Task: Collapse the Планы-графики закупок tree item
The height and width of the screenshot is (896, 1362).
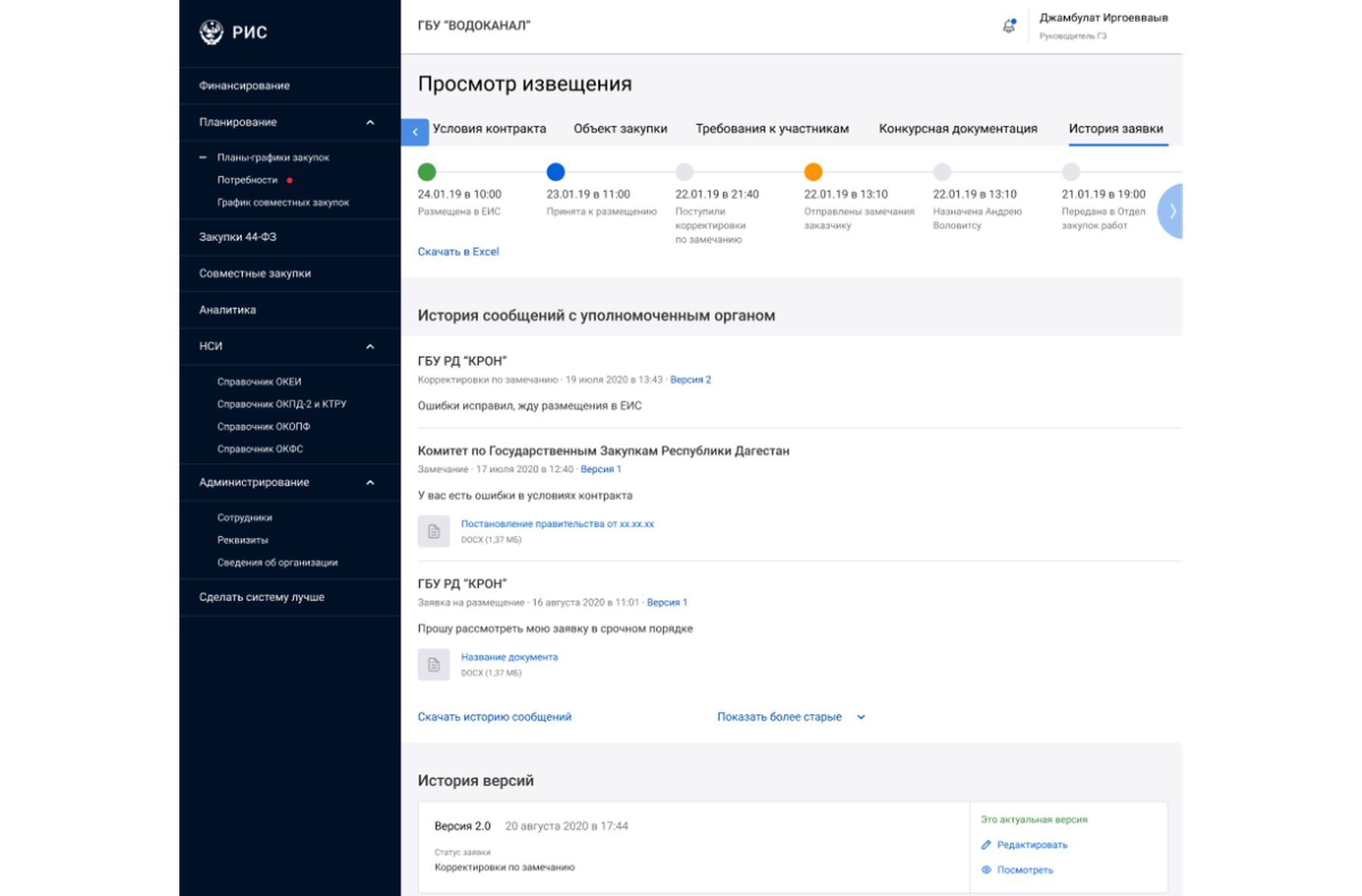Action: click(x=203, y=157)
